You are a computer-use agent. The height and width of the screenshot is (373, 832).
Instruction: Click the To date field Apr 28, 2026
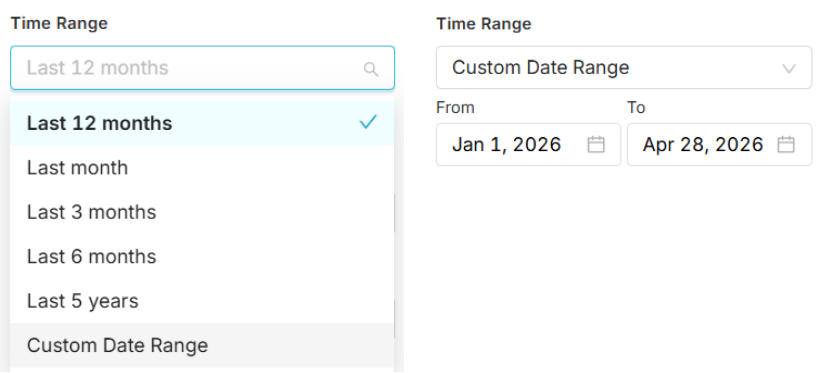[x=720, y=144]
